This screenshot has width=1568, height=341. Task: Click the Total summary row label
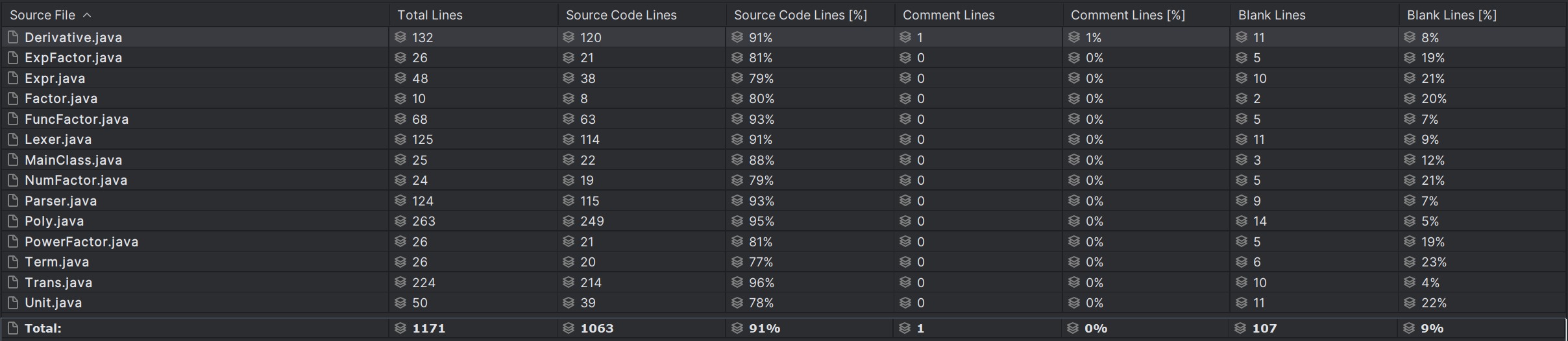[43, 328]
